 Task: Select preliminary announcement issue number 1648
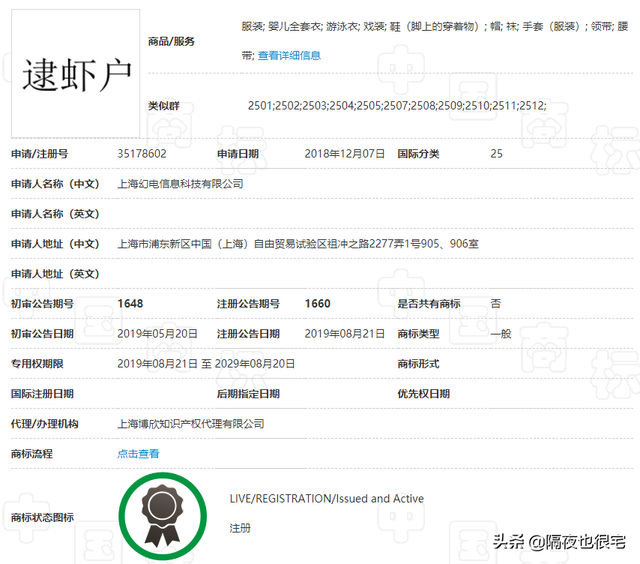point(130,304)
